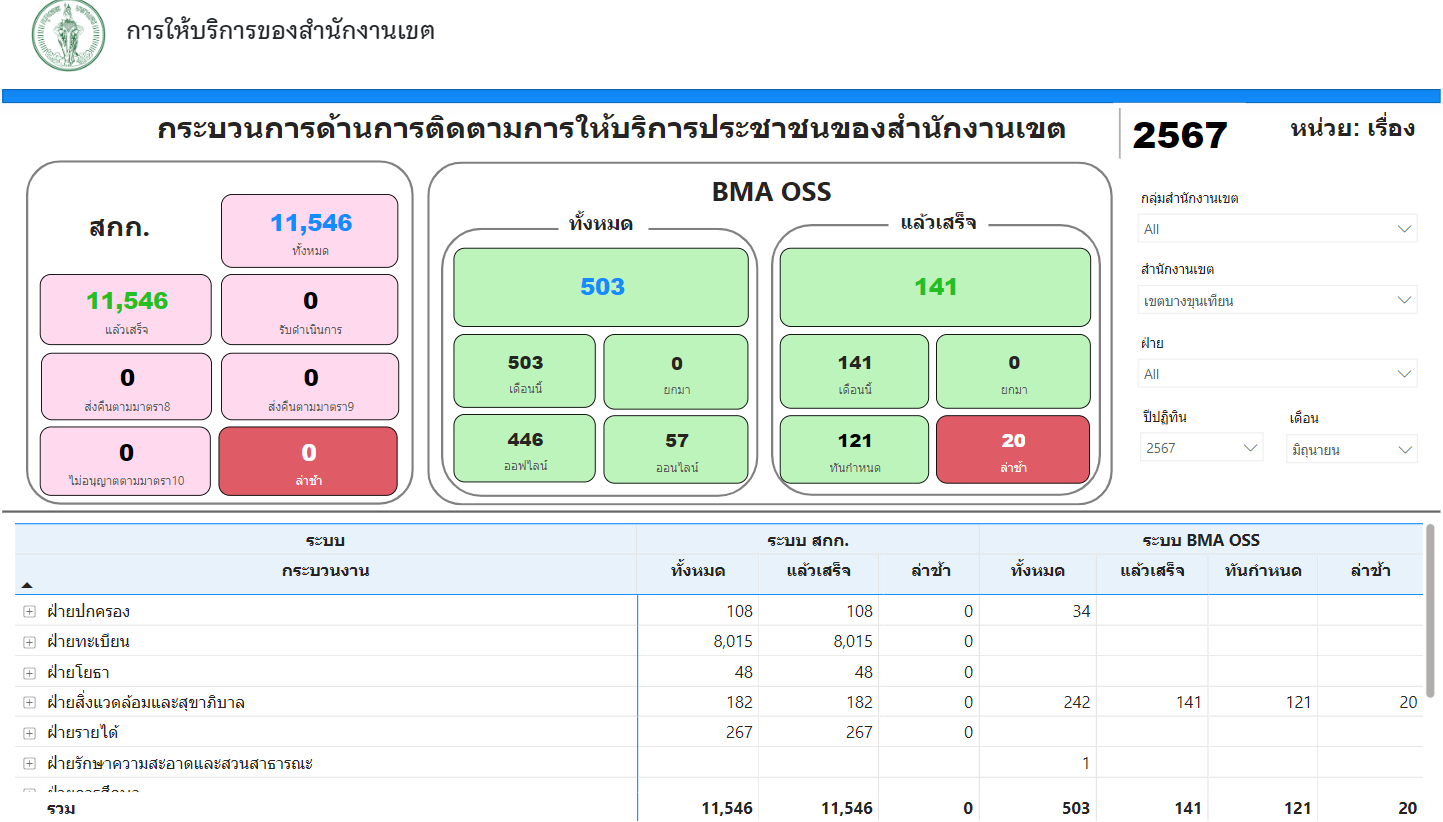Click the แล้วเสร็จ header under ระบบ สกก.

tap(818, 571)
